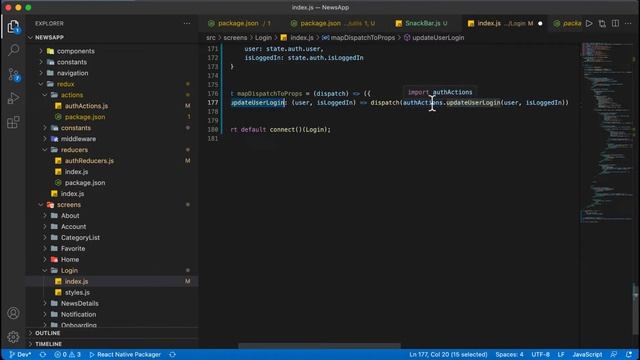Screen dimensions: 640x360
Task: Click the Run Code play button
Action: pos(589,23)
